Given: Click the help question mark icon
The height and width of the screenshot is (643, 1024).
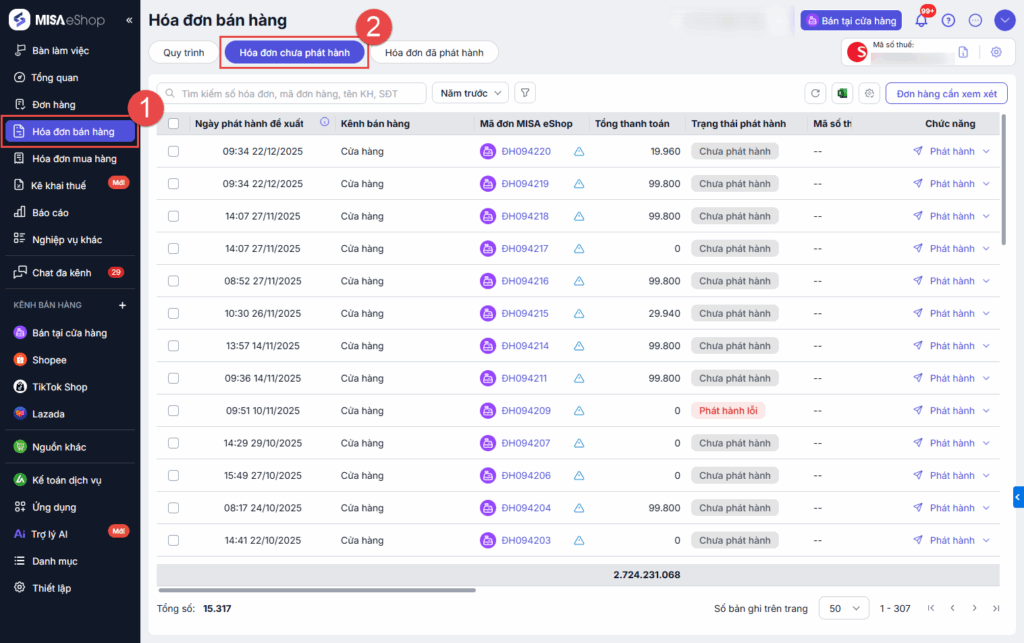Looking at the screenshot, I should [x=948, y=20].
